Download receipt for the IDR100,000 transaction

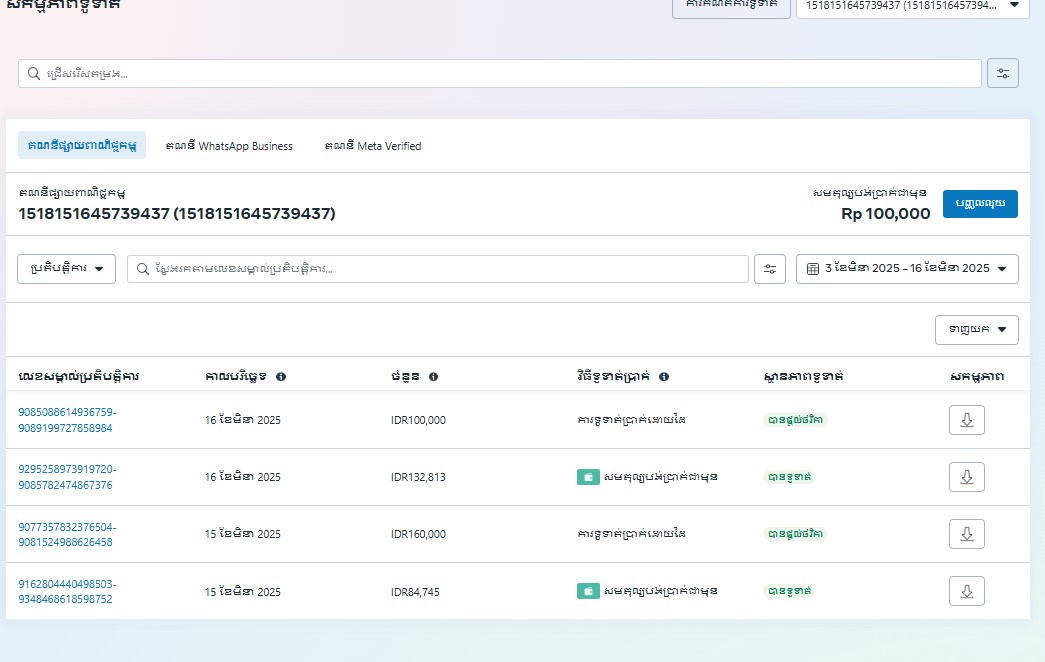pos(966,420)
